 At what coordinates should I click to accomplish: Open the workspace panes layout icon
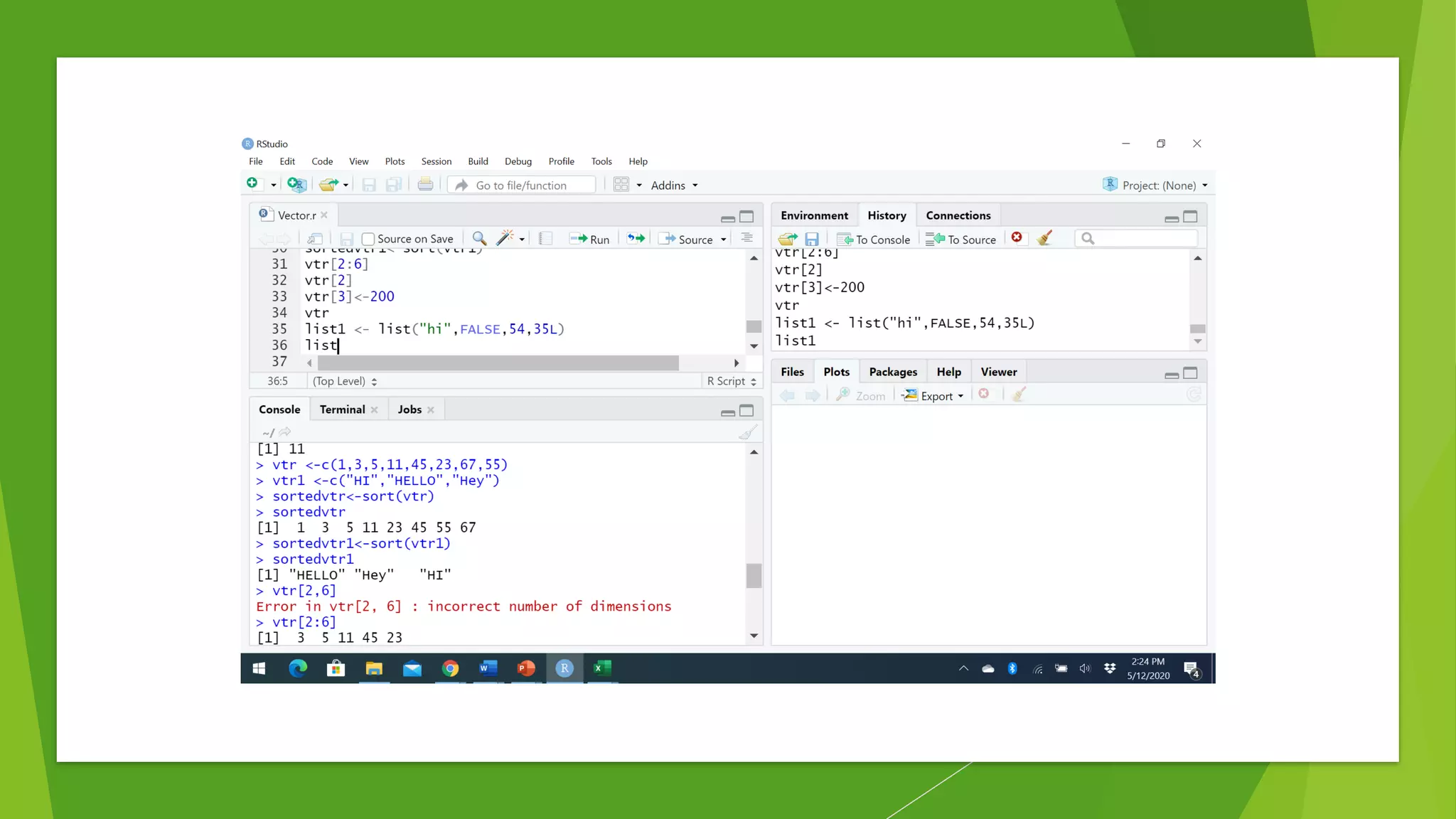pos(621,185)
